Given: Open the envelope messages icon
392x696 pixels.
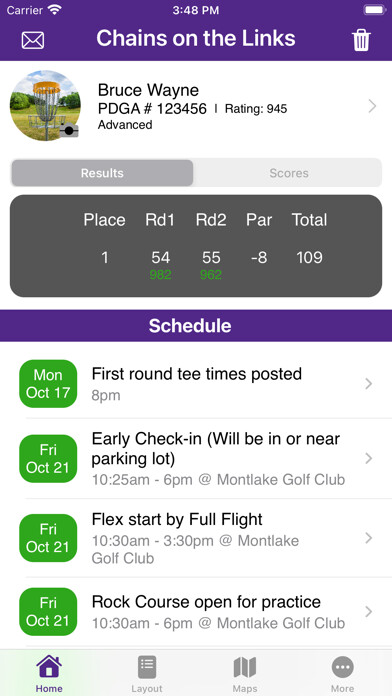Looking at the screenshot, I should [x=33, y=40].
